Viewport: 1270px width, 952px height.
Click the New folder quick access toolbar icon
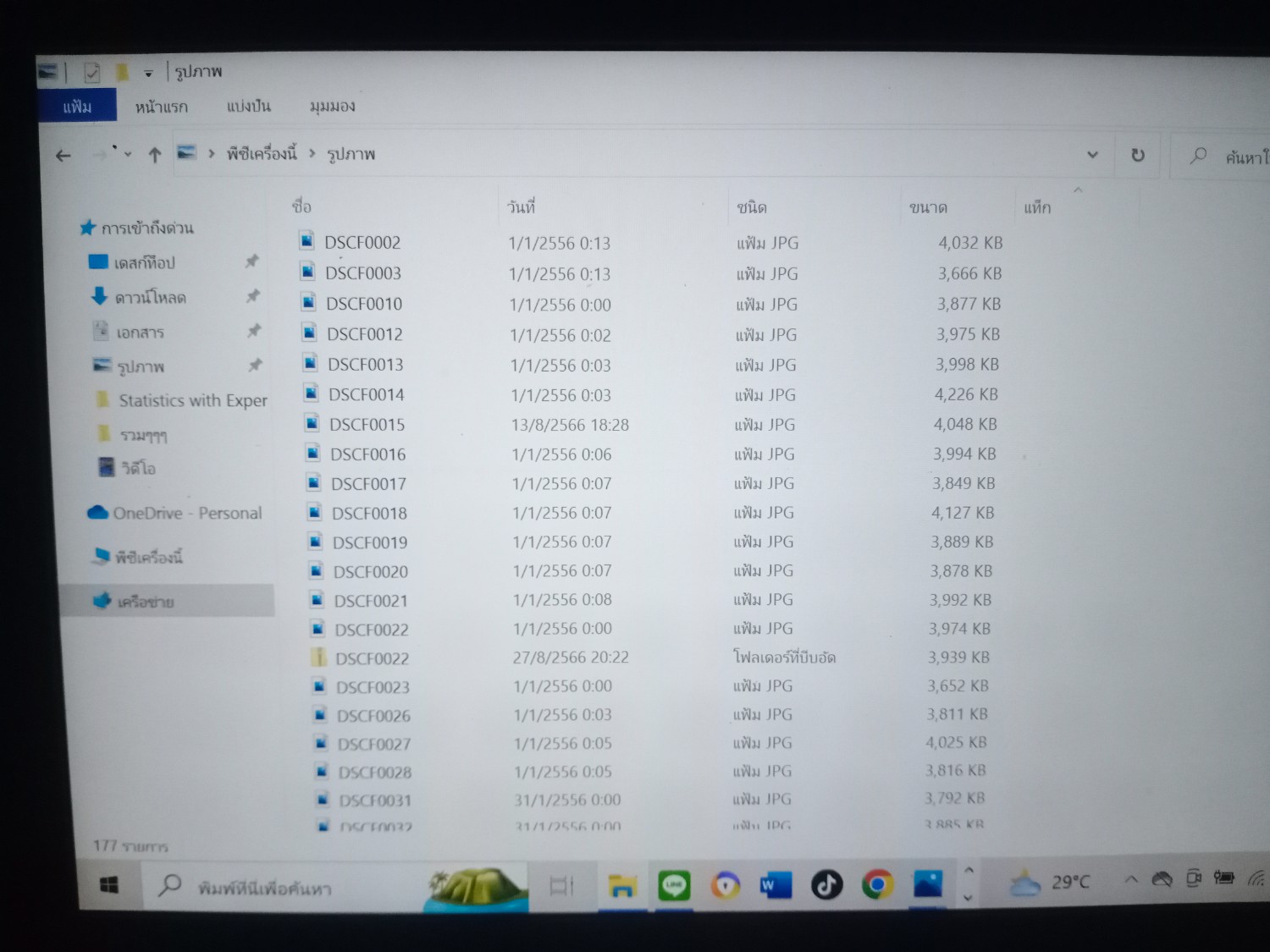122,72
